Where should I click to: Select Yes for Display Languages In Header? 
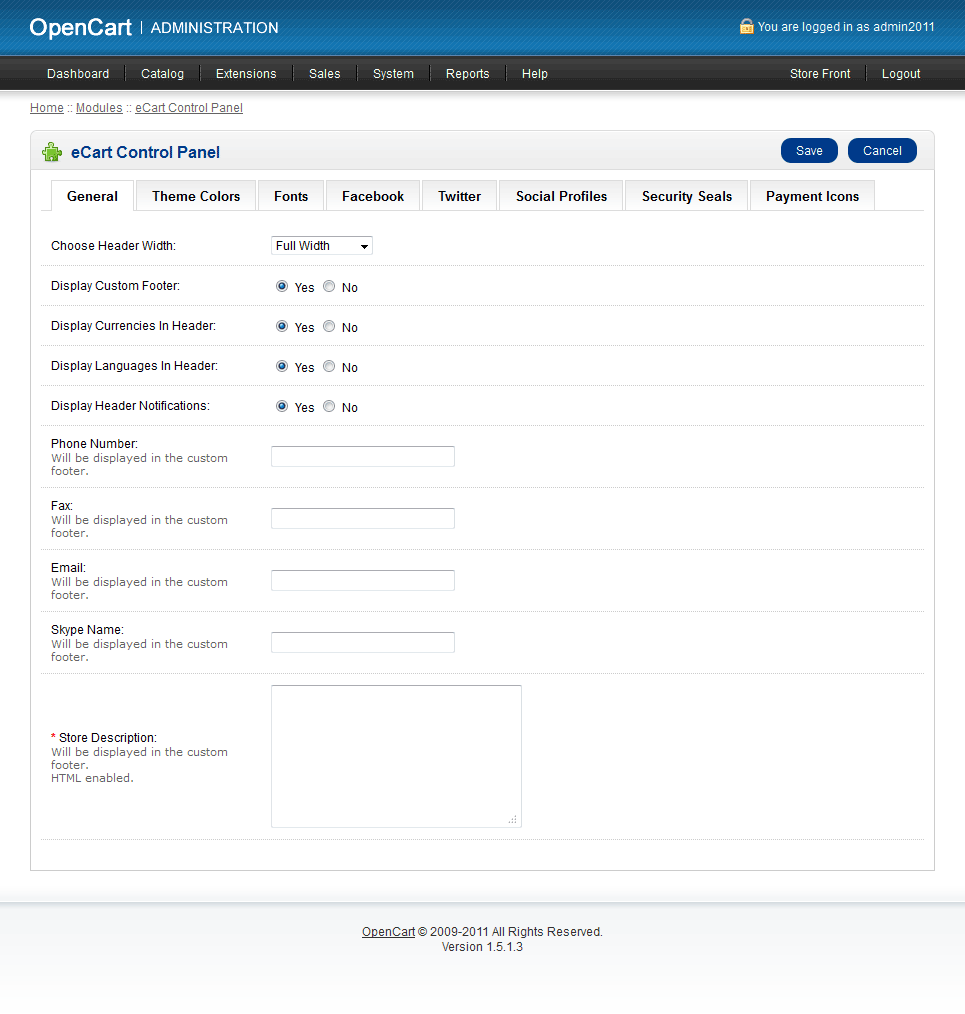click(282, 367)
